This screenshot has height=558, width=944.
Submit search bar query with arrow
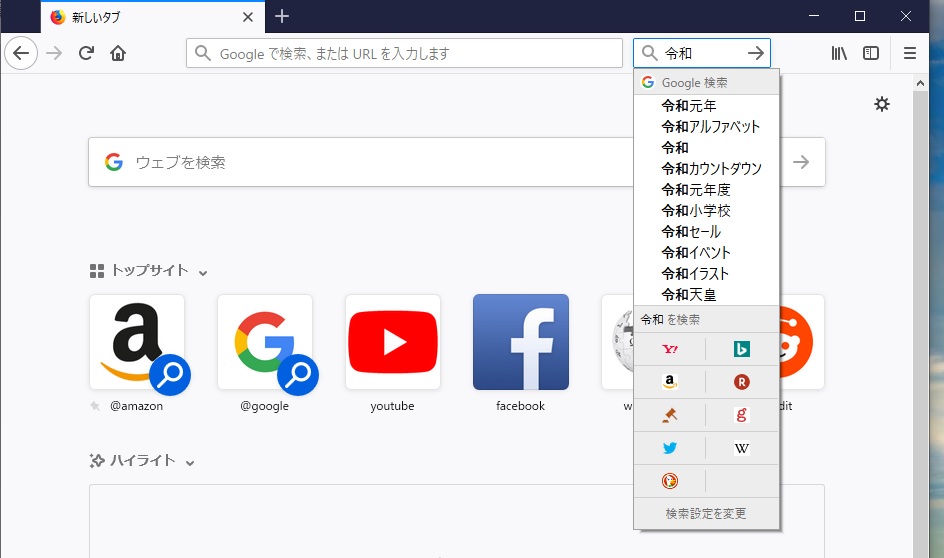[x=756, y=53]
